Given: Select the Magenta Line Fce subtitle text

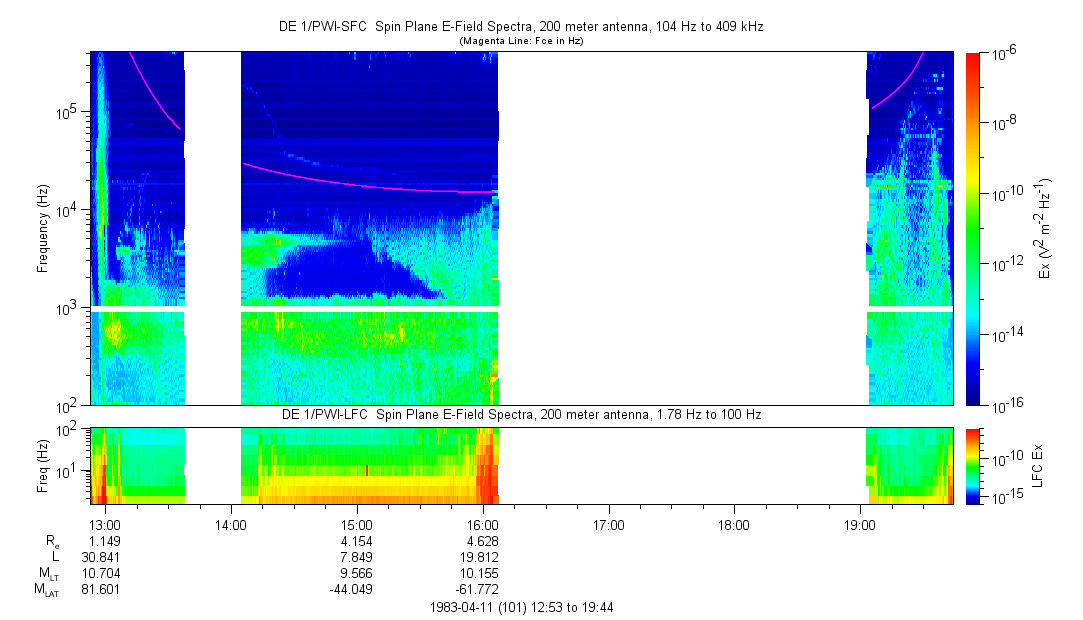Looking at the screenshot, I should click(x=520, y=41).
